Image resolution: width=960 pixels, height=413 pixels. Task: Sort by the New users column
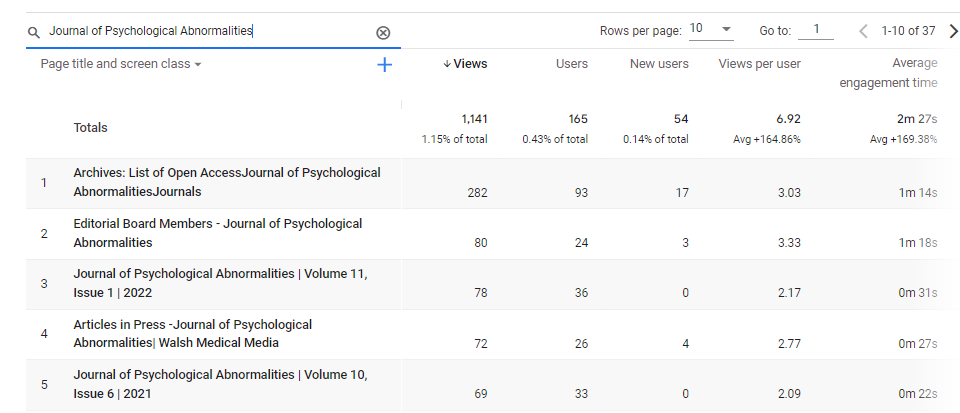(x=659, y=64)
